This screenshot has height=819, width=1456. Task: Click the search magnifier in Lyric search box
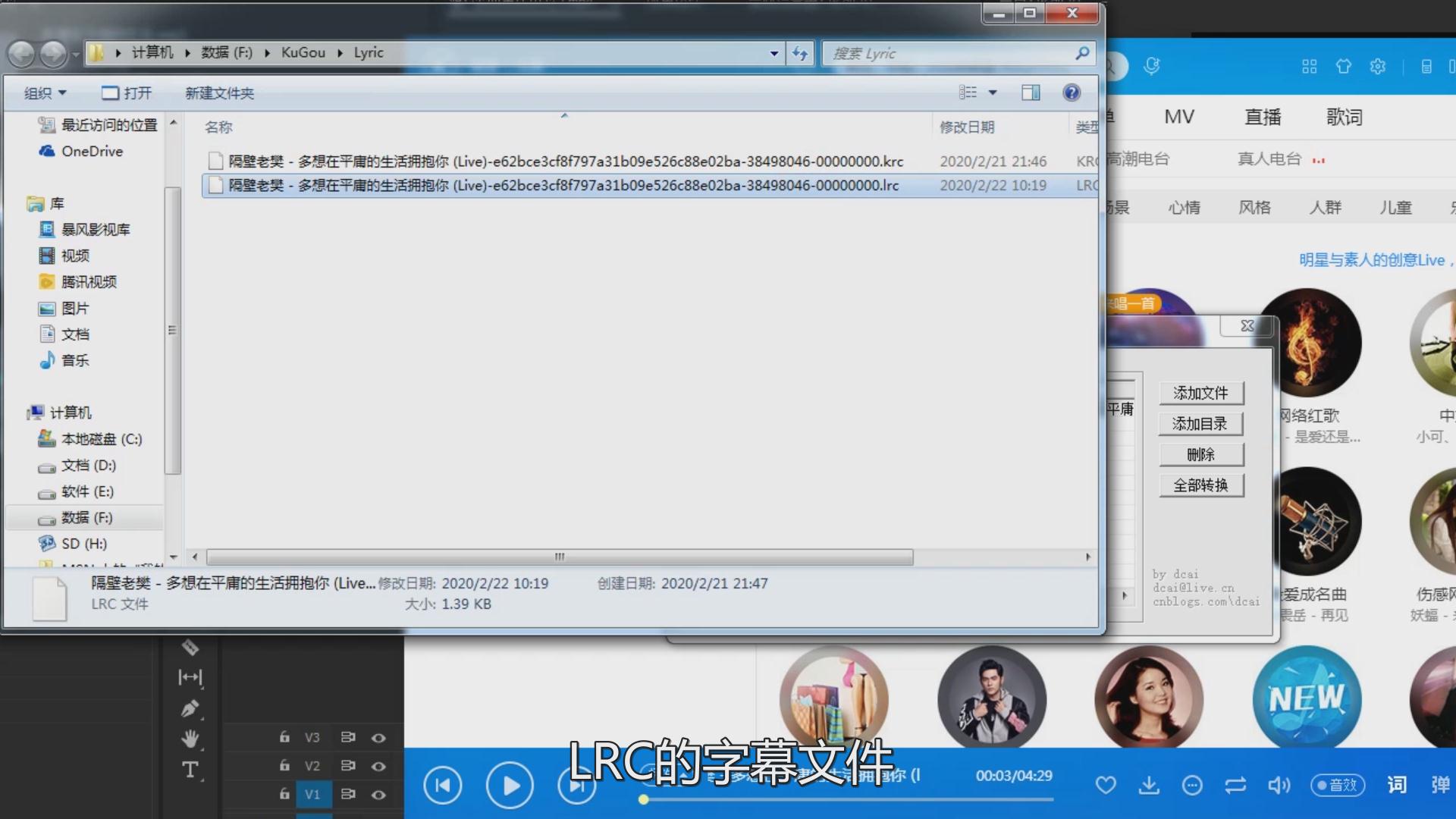point(1082,53)
